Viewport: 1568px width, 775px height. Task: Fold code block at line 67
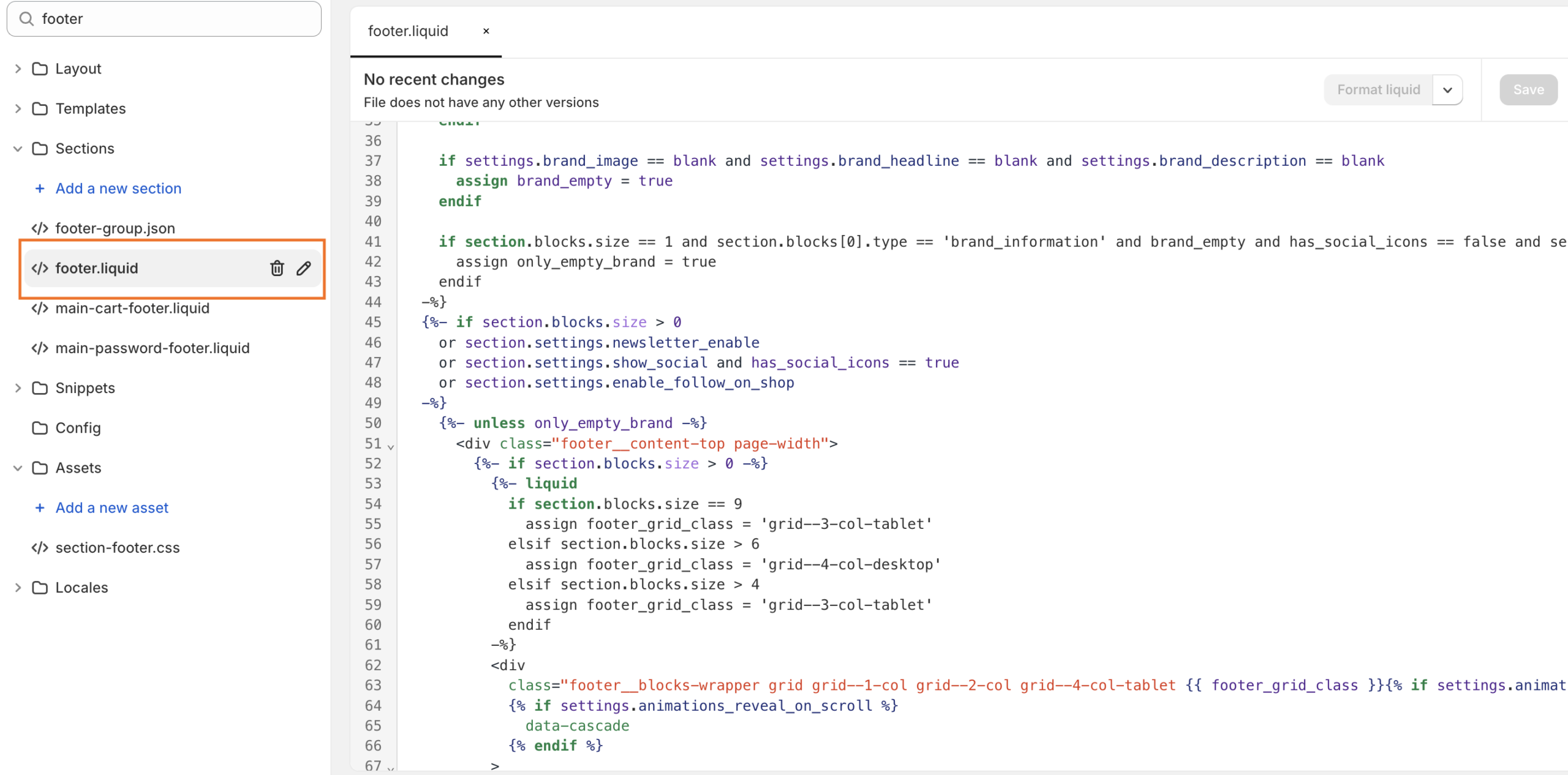[x=391, y=768]
